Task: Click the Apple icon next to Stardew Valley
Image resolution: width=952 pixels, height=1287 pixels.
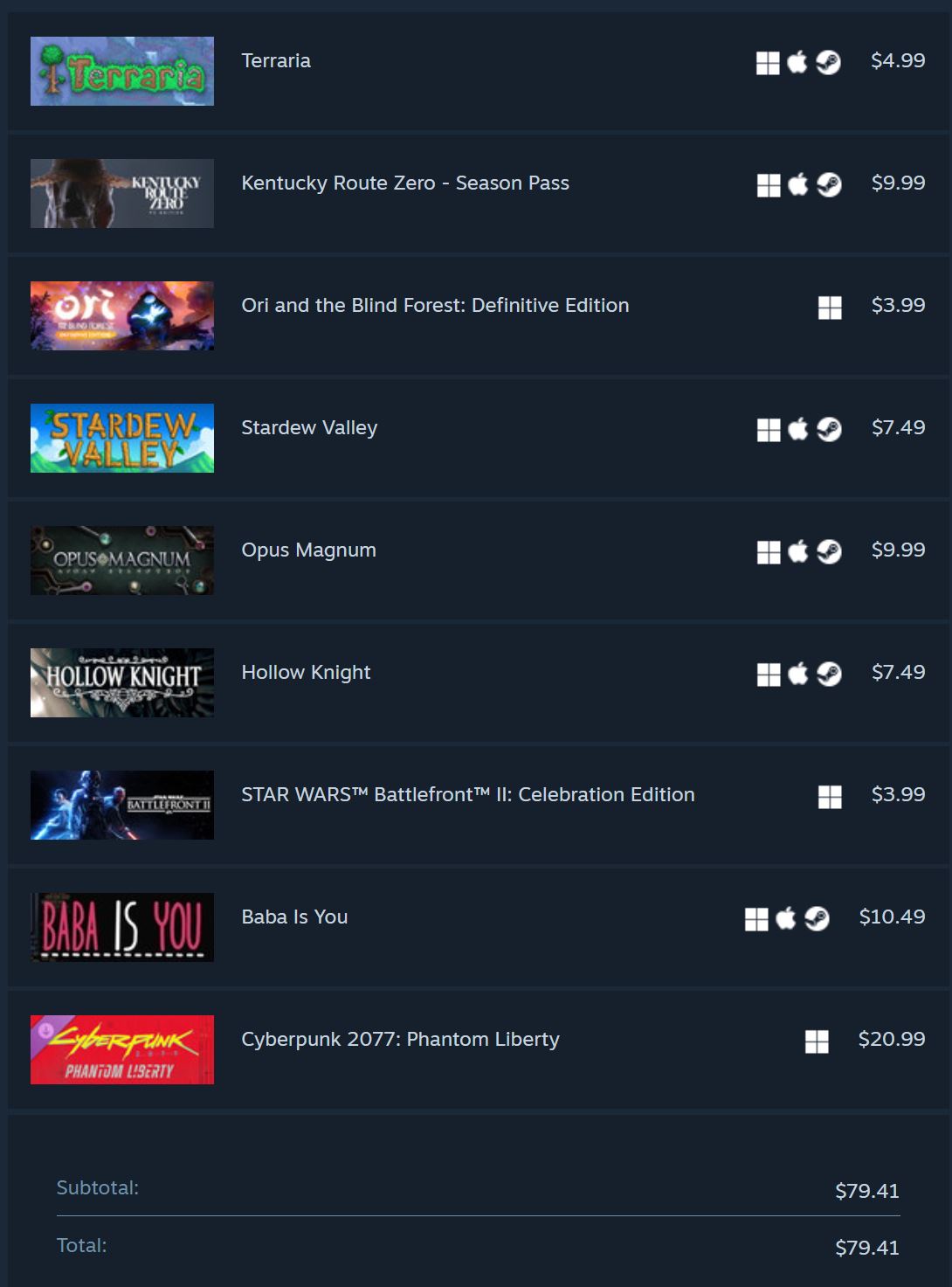Action: click(x=798, y=429)
